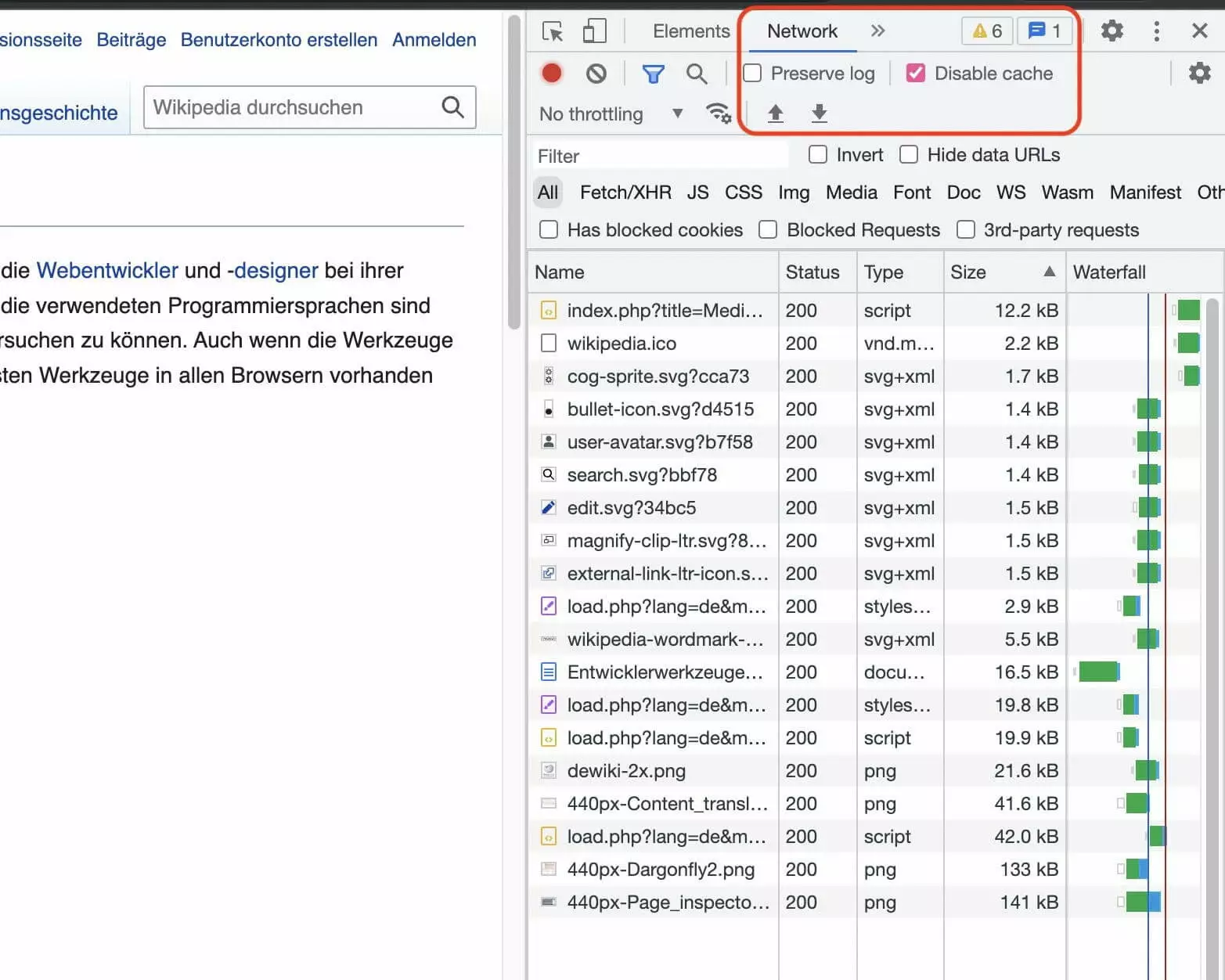Click the Wikipedia search magnifier icon

coord(453,106)
